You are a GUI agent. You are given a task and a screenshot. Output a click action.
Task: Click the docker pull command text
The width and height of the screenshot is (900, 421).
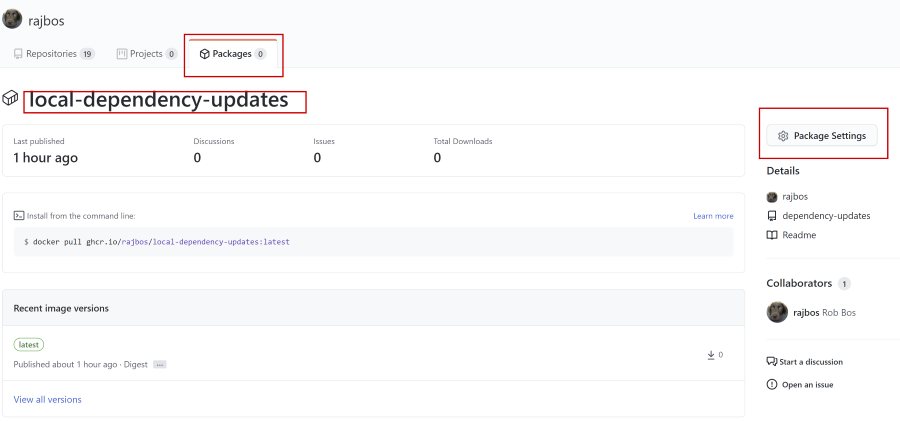[x=157, y=242]
